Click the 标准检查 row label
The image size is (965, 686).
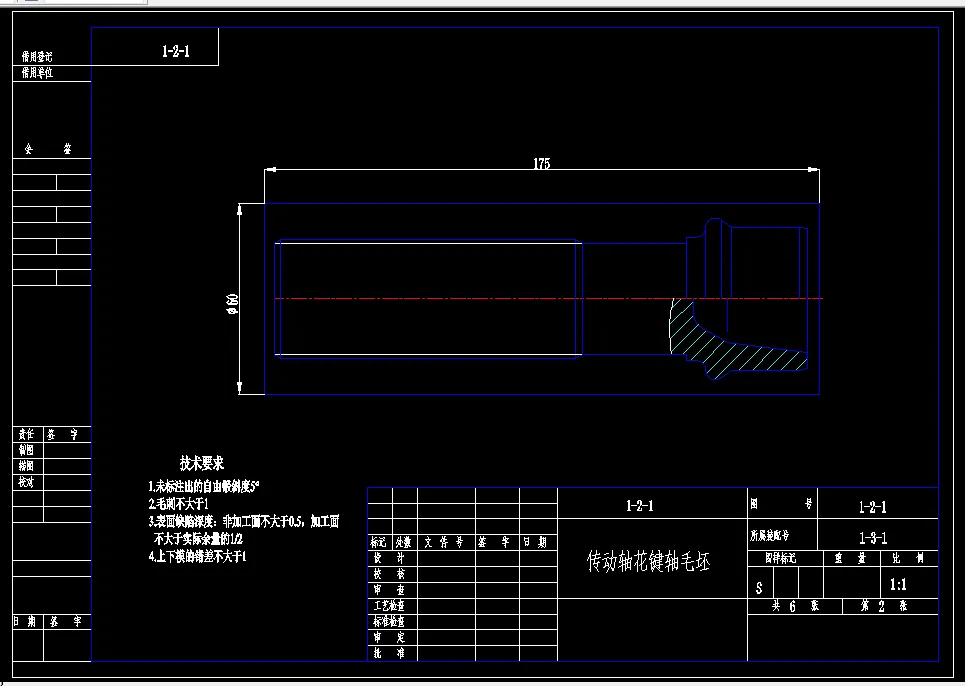pyautogui.click(x=390, y=622)
